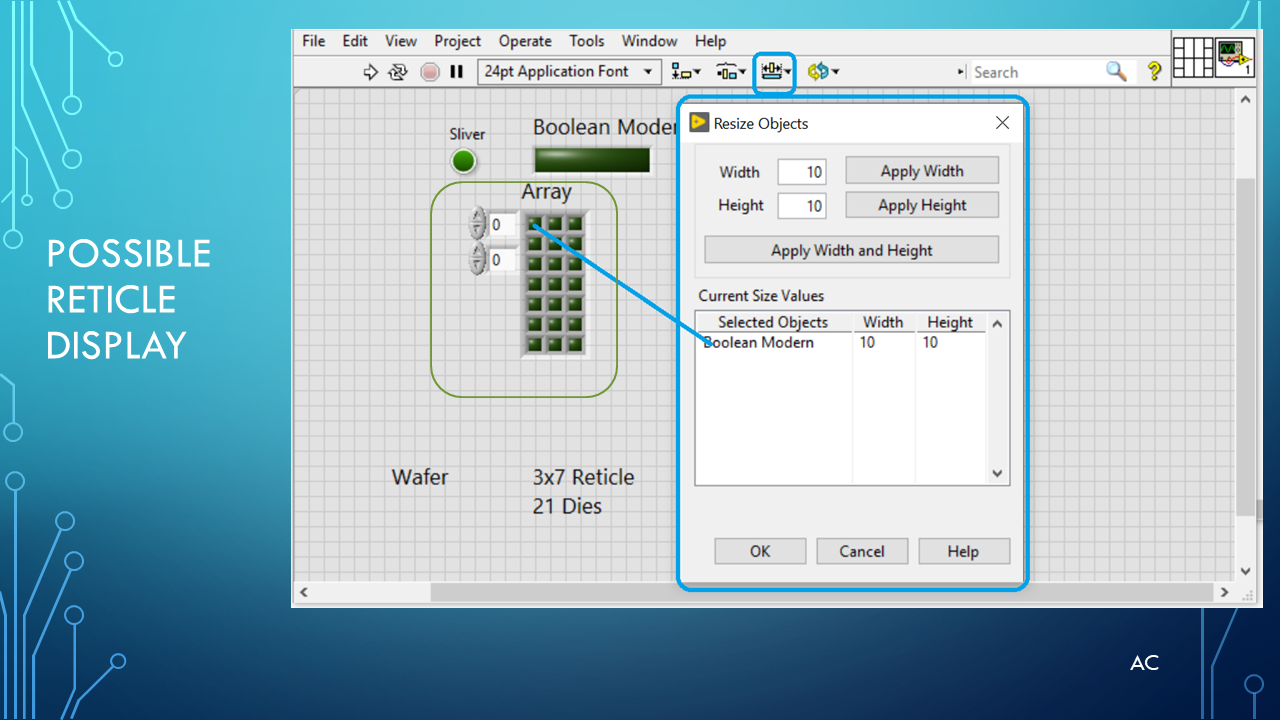Click Apply Width and Height button
This screenshot has width=1280, height=720.
point(851,249)
